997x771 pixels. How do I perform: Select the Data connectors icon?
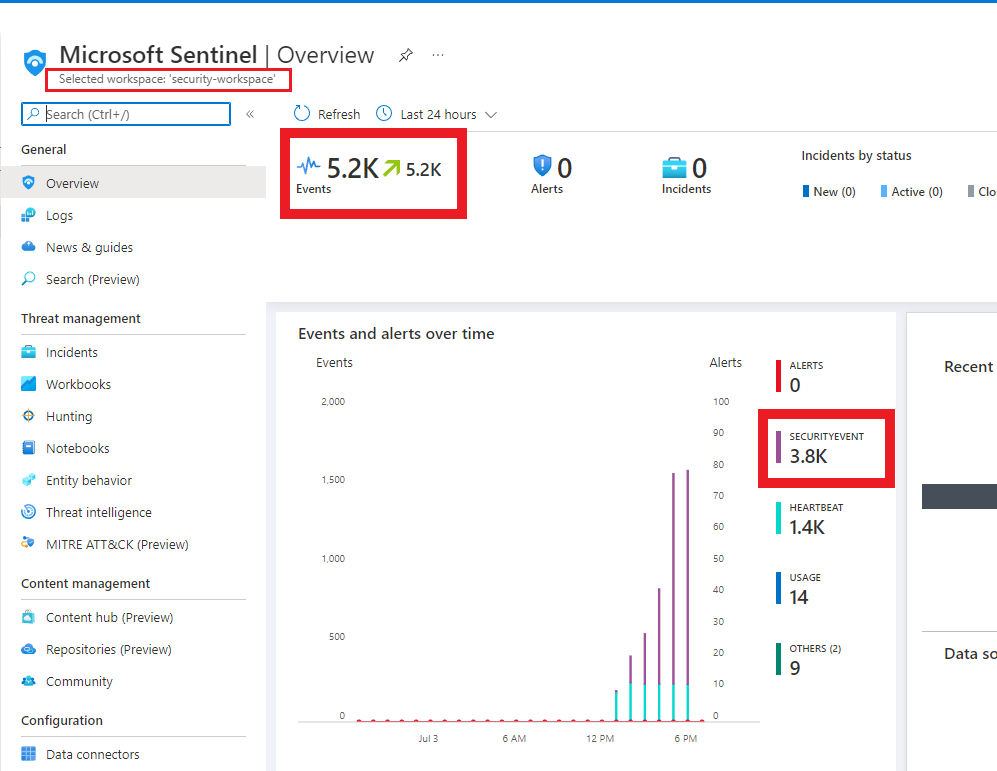(28, 754)
